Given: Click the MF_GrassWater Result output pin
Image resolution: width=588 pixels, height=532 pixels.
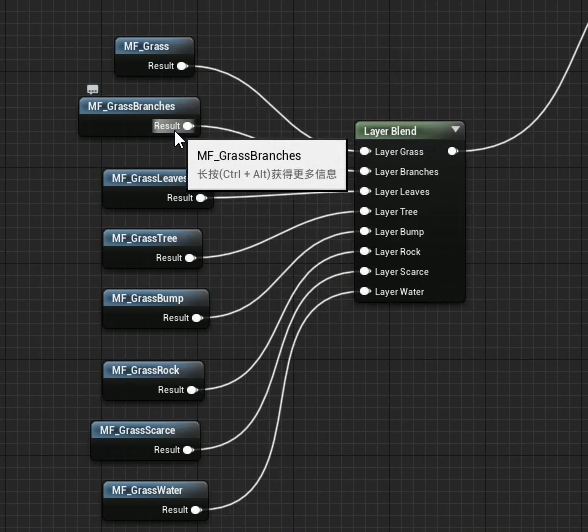Looking at the screenshot, I should [196, 510].
